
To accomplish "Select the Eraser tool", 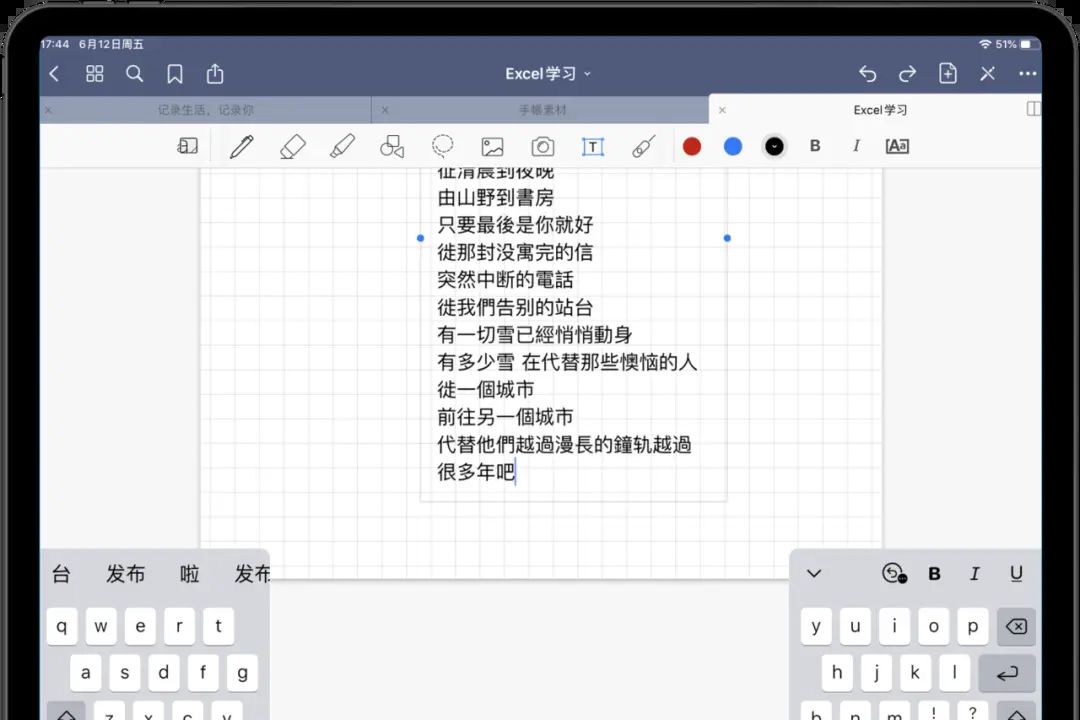I will (x=291, y=146).
